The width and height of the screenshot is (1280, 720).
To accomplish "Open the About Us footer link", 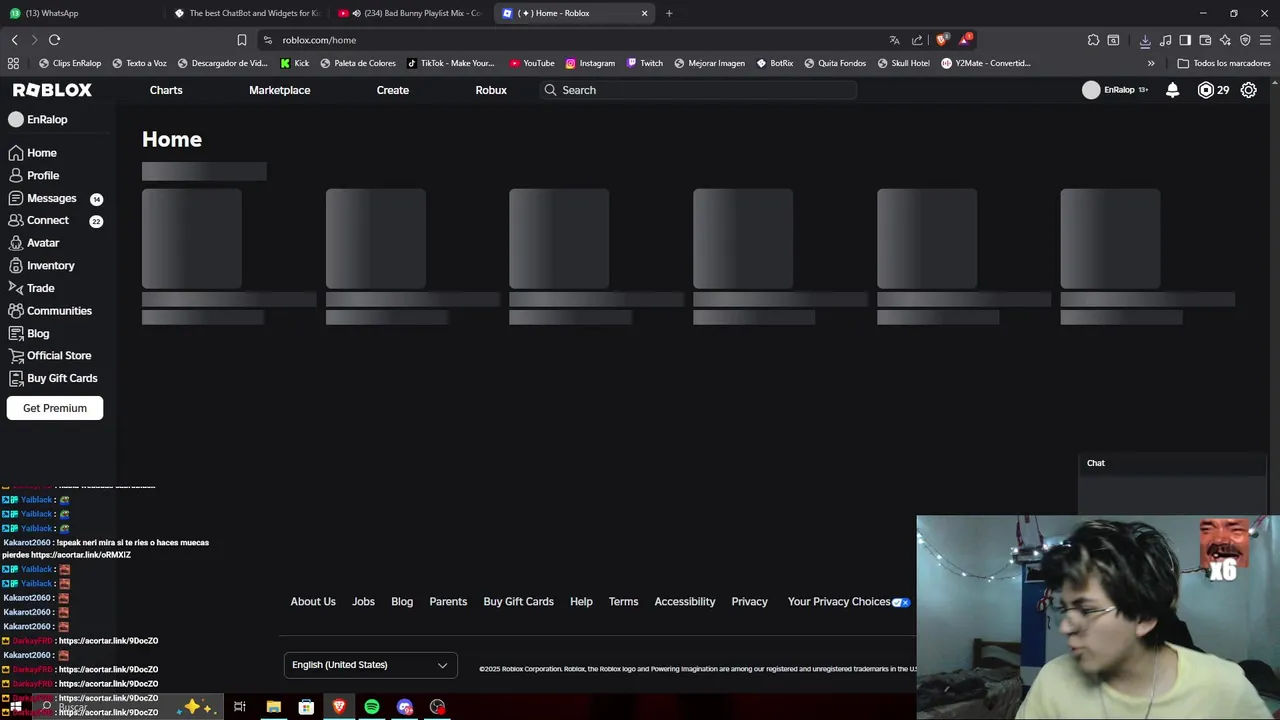I will [x=313, y=602].
